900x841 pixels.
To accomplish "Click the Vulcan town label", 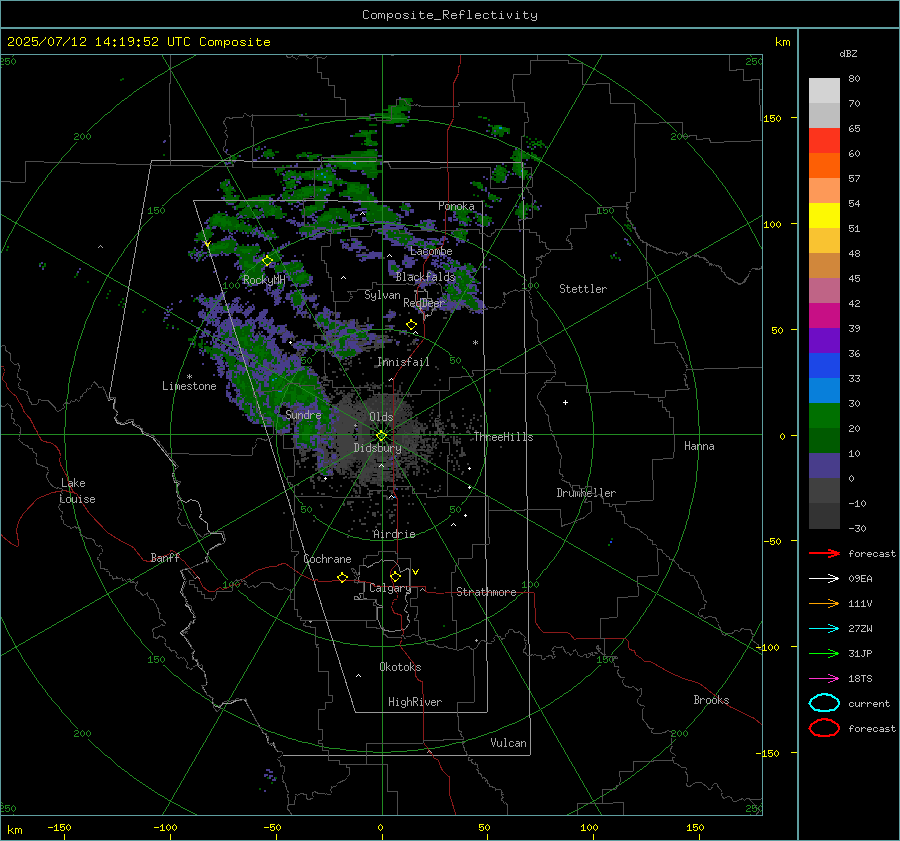I will coord(508,743).
